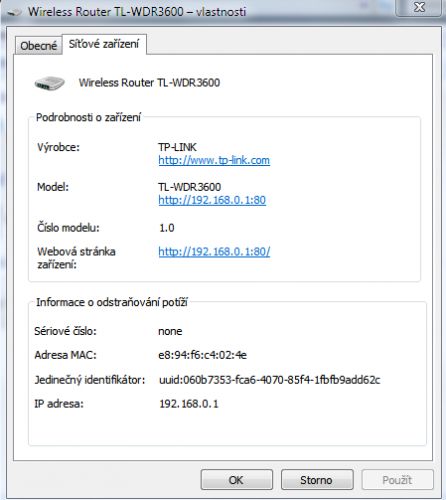Click the Storno button
The image size is (446, 500).
coord(317,480)
